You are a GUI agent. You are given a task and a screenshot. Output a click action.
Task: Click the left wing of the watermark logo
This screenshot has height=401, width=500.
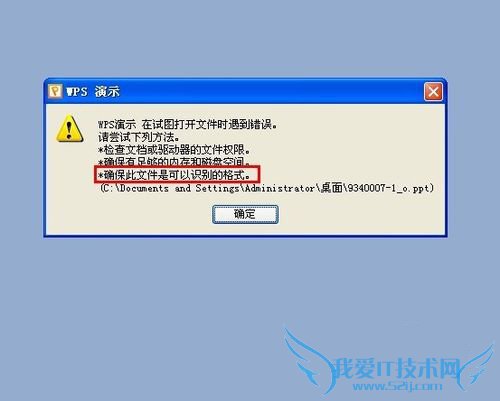(308, 357)
